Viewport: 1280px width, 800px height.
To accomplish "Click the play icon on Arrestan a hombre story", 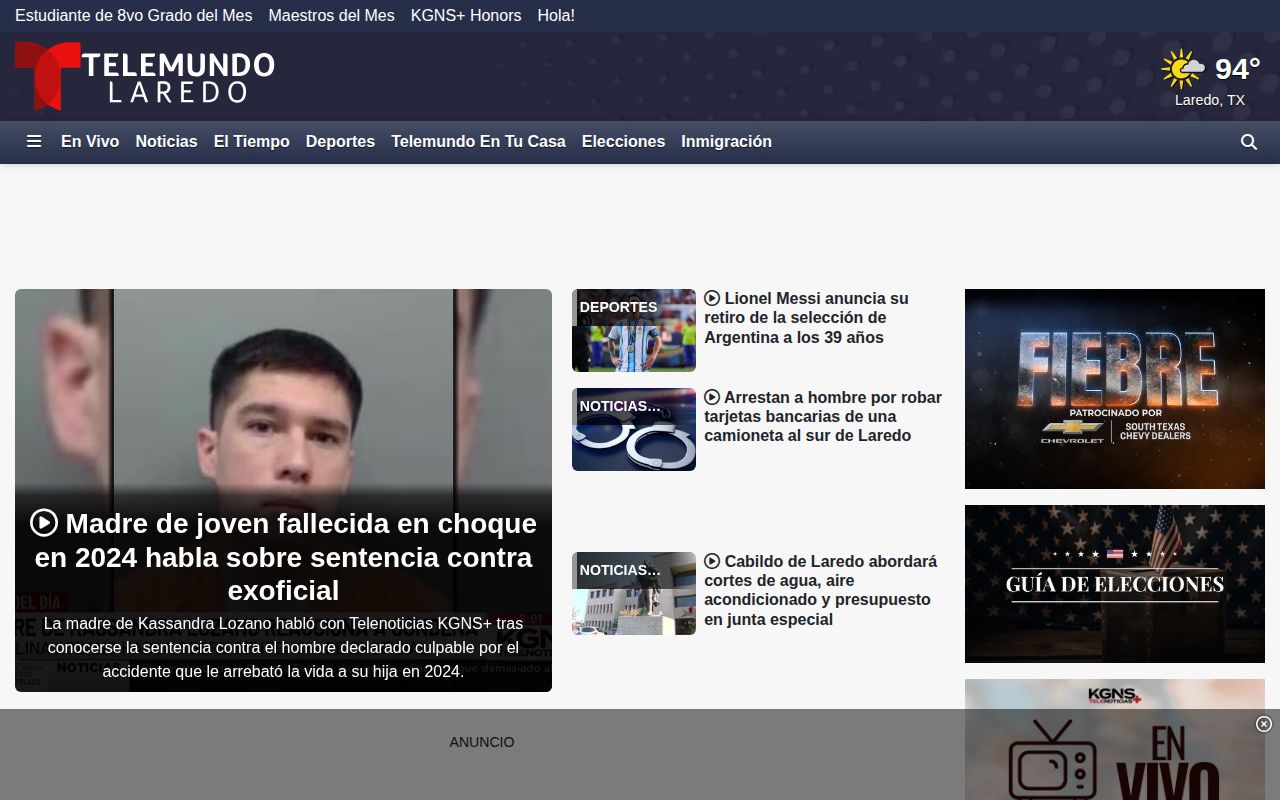I will 712,397.
